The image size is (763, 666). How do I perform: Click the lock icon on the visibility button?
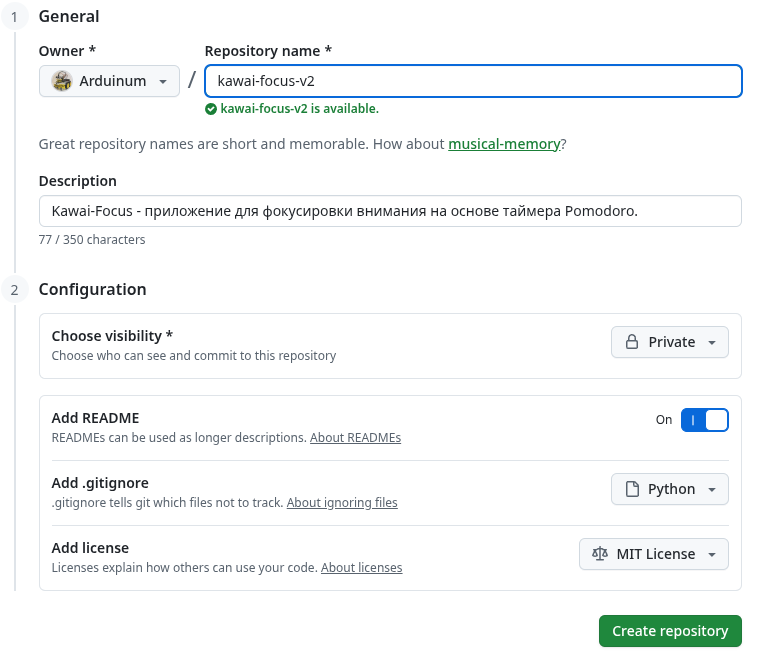(x=632, y=342)
